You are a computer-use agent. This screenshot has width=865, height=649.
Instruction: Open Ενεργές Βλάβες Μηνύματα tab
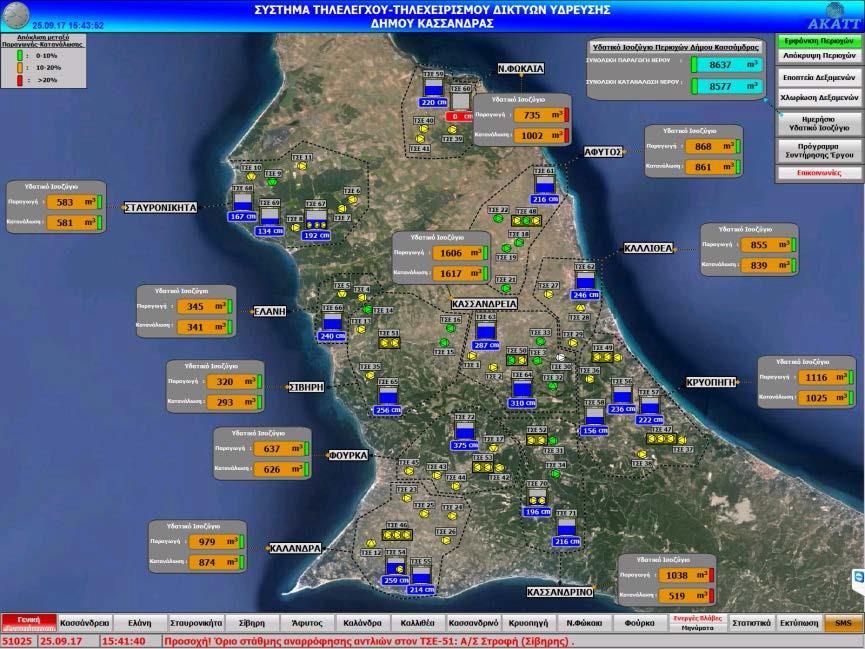click(x=697, y=623)
